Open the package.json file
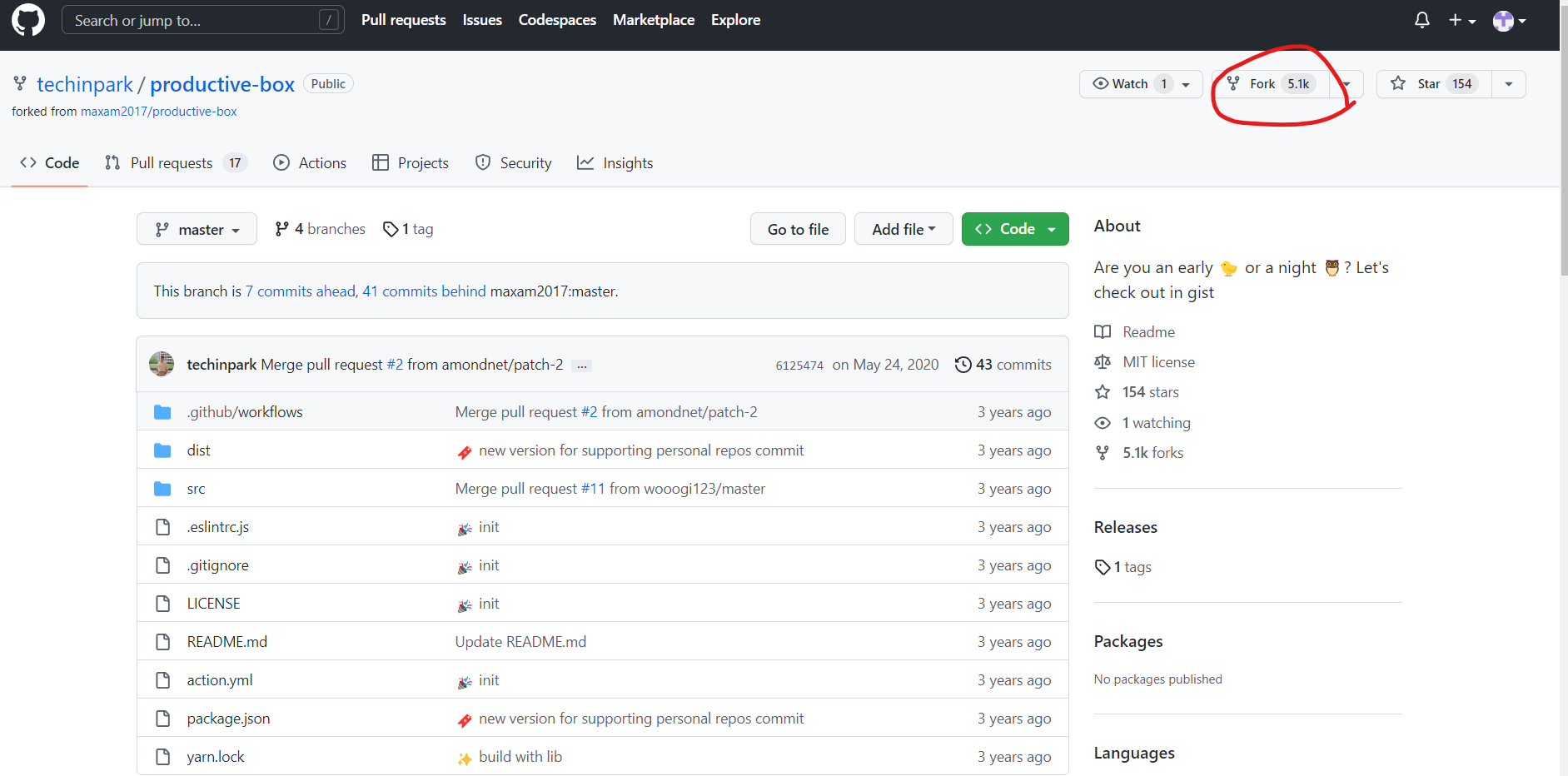This screenshot has height=776, width=1568. click(229, 719)
